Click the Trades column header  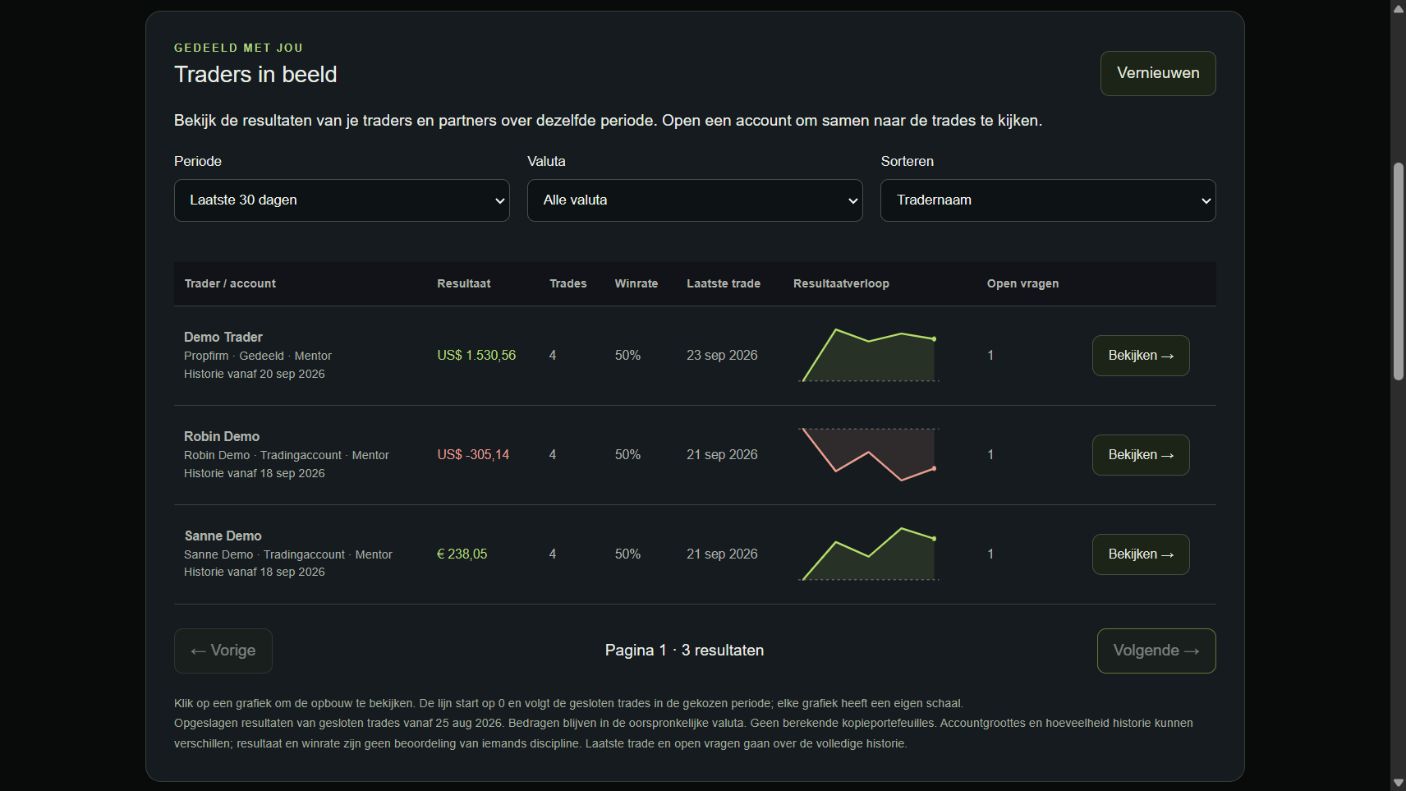[x=568, y=284]
